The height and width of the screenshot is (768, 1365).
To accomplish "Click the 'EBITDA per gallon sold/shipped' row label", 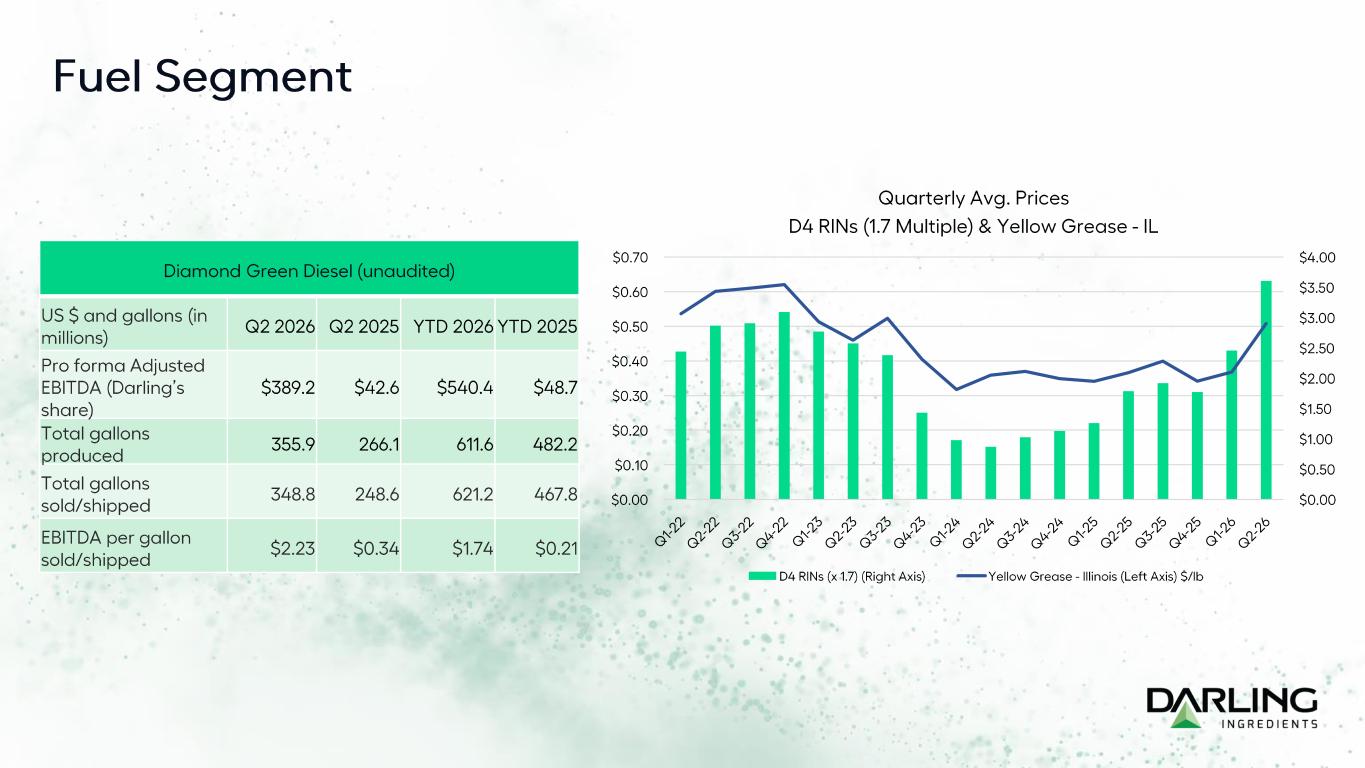I will tap(133, 548).
